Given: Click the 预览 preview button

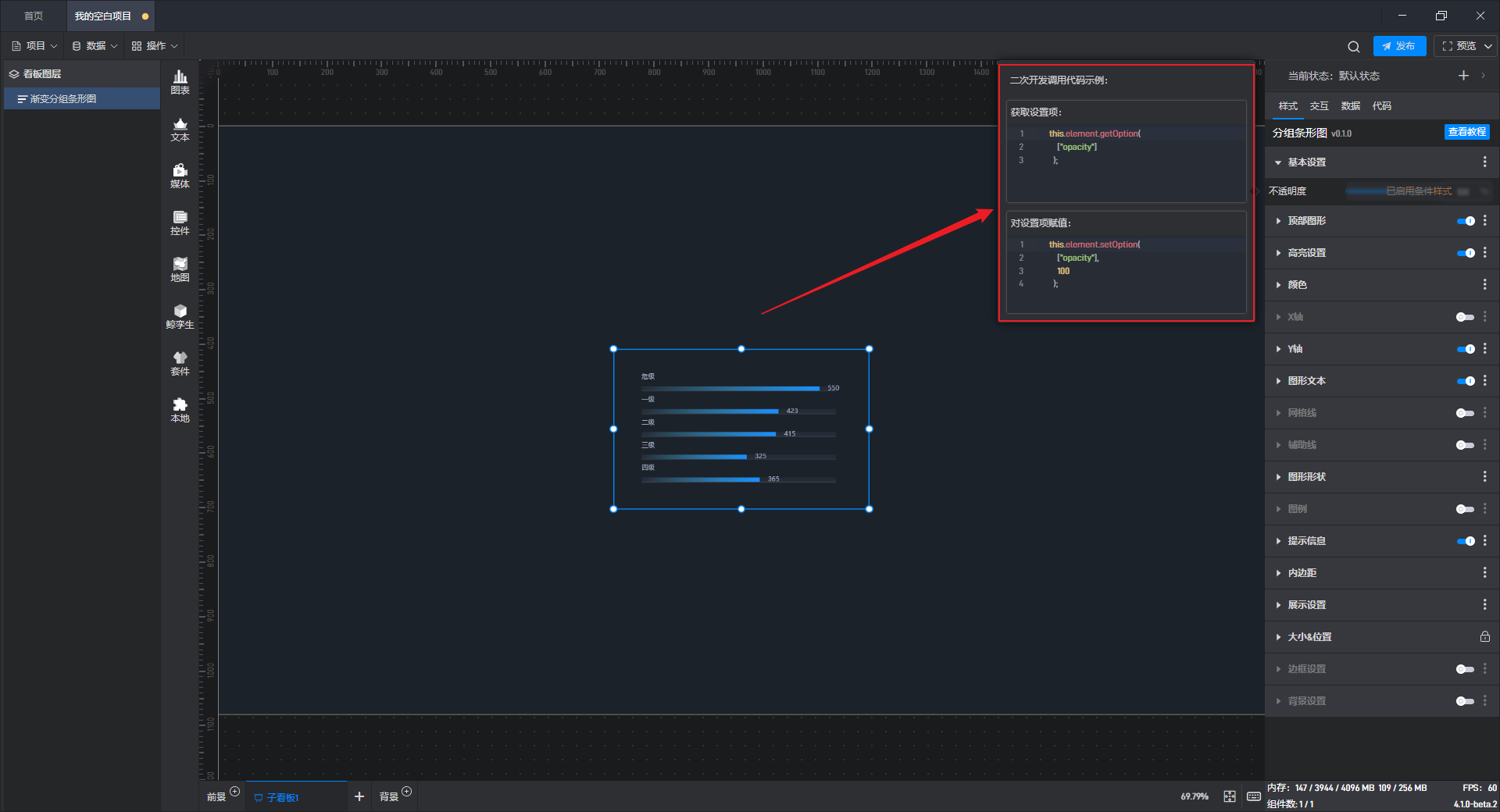Looking at the screenshot, I should [1459, 46].
